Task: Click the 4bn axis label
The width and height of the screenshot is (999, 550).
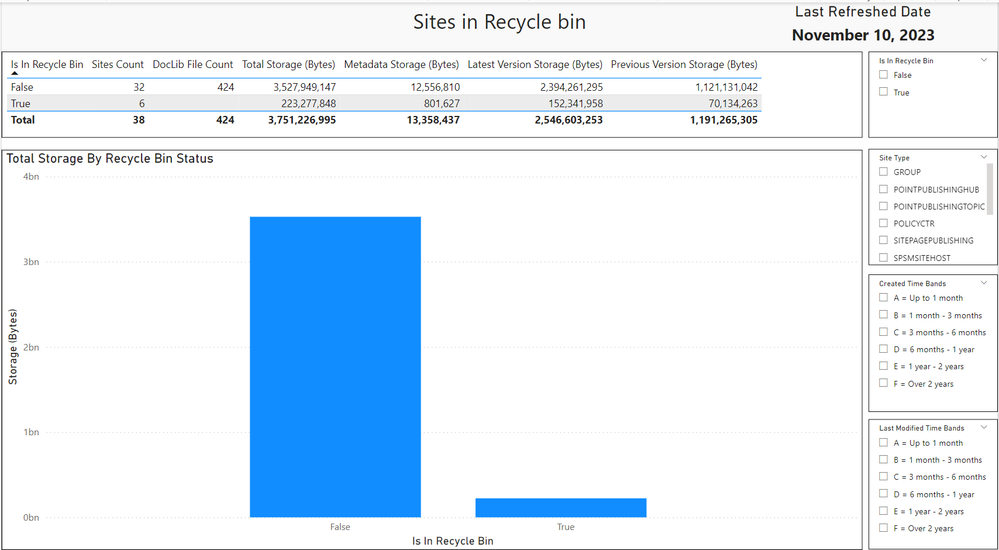Action: pos(31,177)
